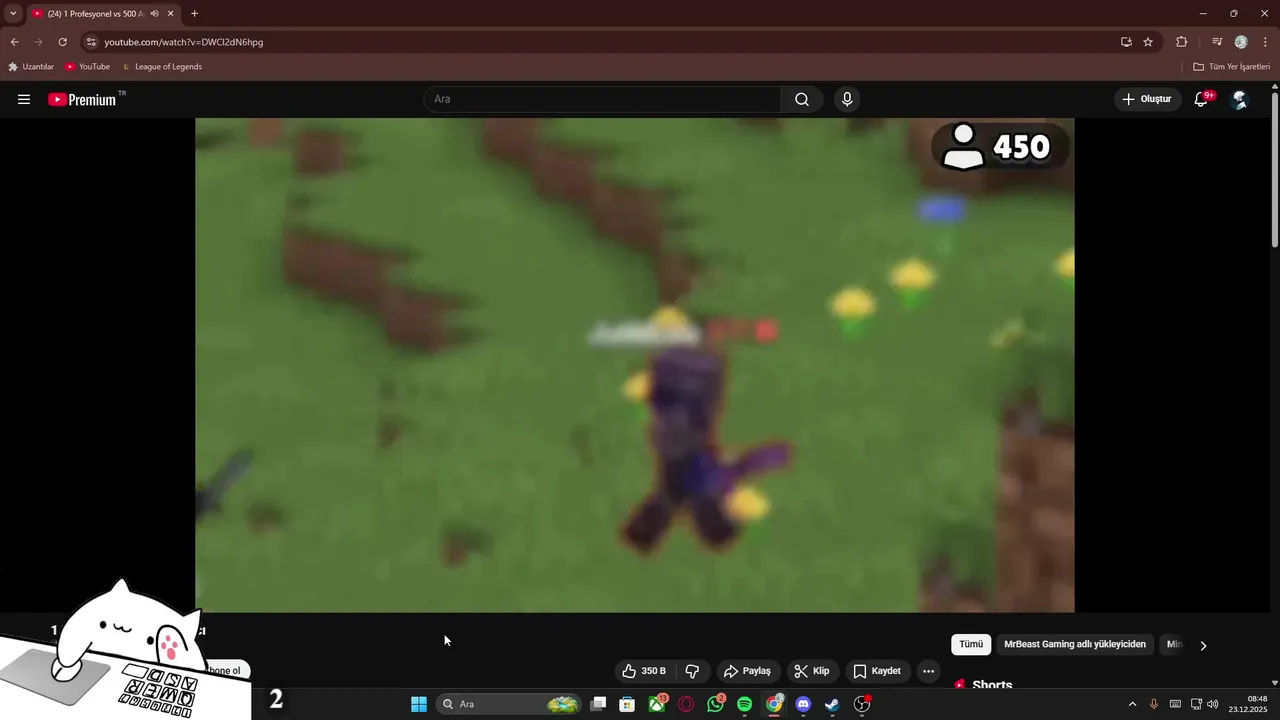Open Opera GX from the taskbar

(x=686, y=704)
